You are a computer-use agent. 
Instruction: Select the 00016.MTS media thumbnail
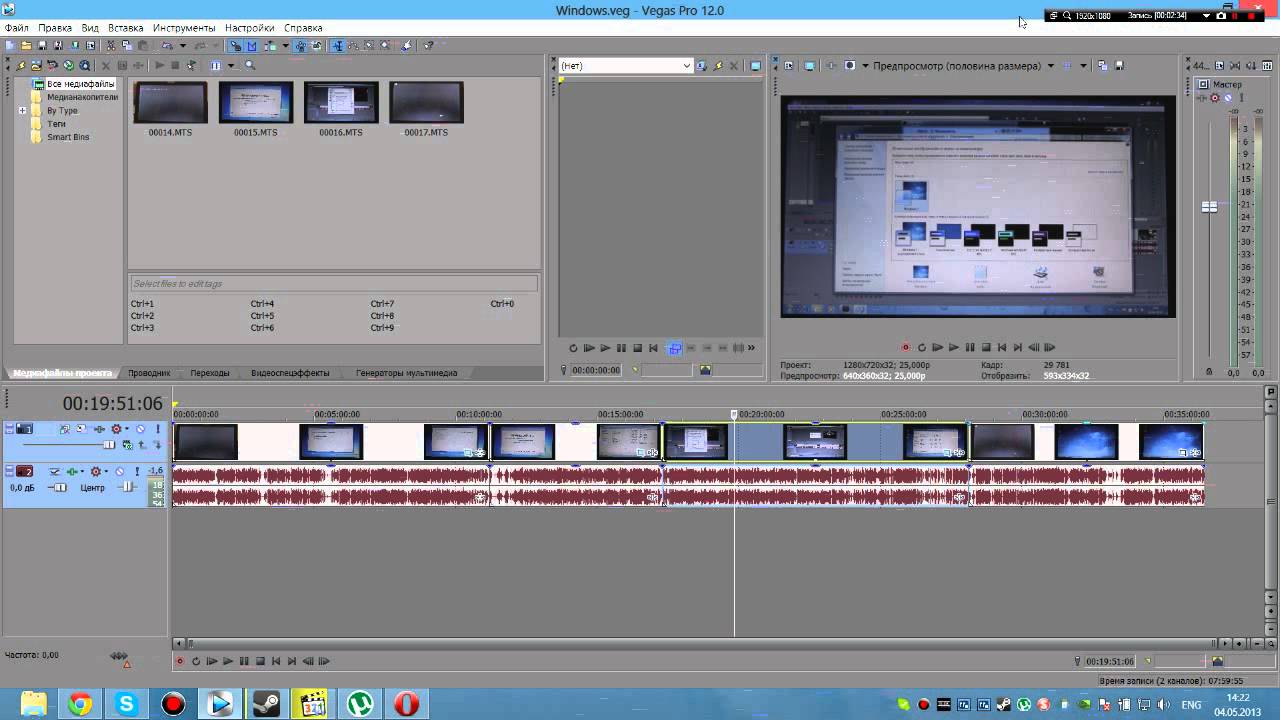341,103
